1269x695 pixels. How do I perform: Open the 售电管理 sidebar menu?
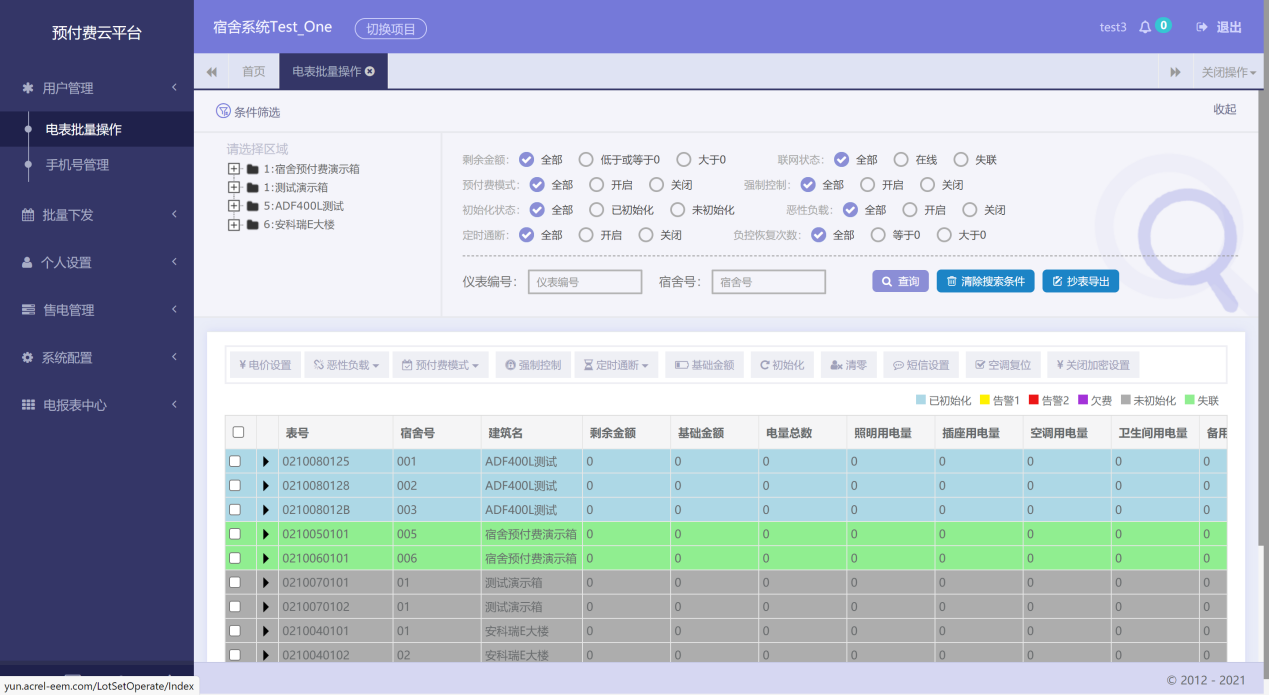click(x=97, y=310)
